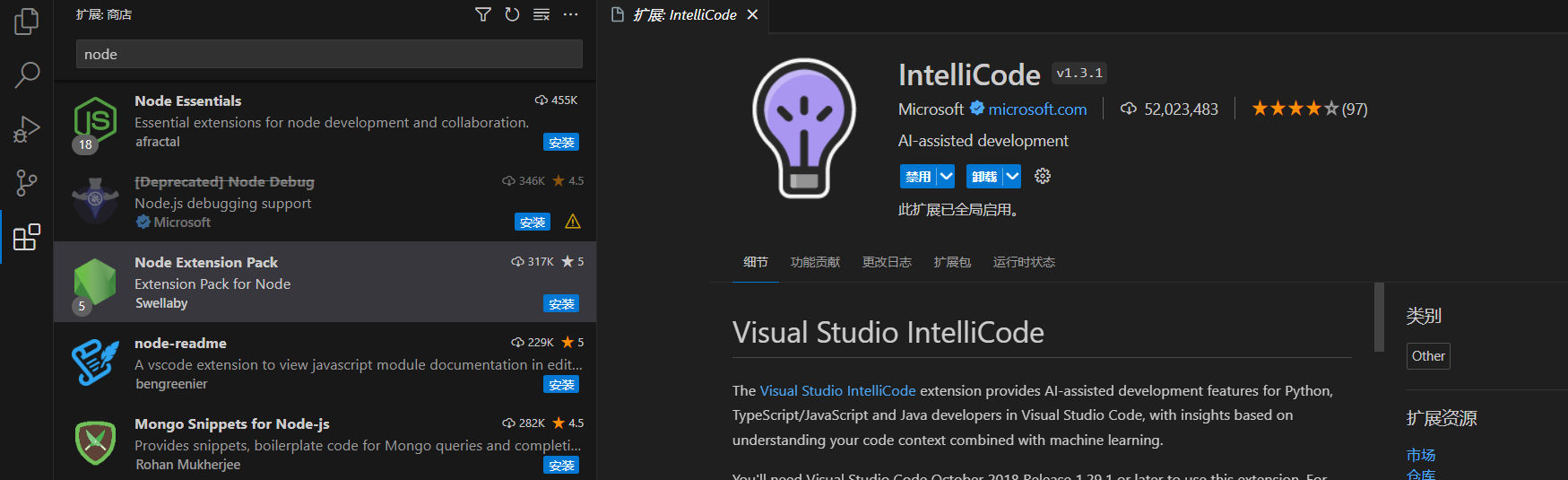Select the Node Essentials title text
The image size is (1568, 480).
click(187, 100)
